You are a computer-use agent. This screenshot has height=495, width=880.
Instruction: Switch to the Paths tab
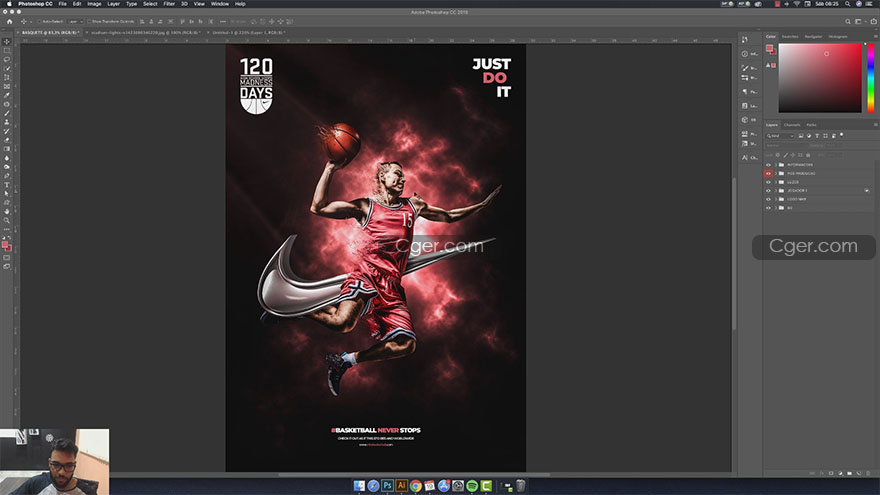(811, 125)
